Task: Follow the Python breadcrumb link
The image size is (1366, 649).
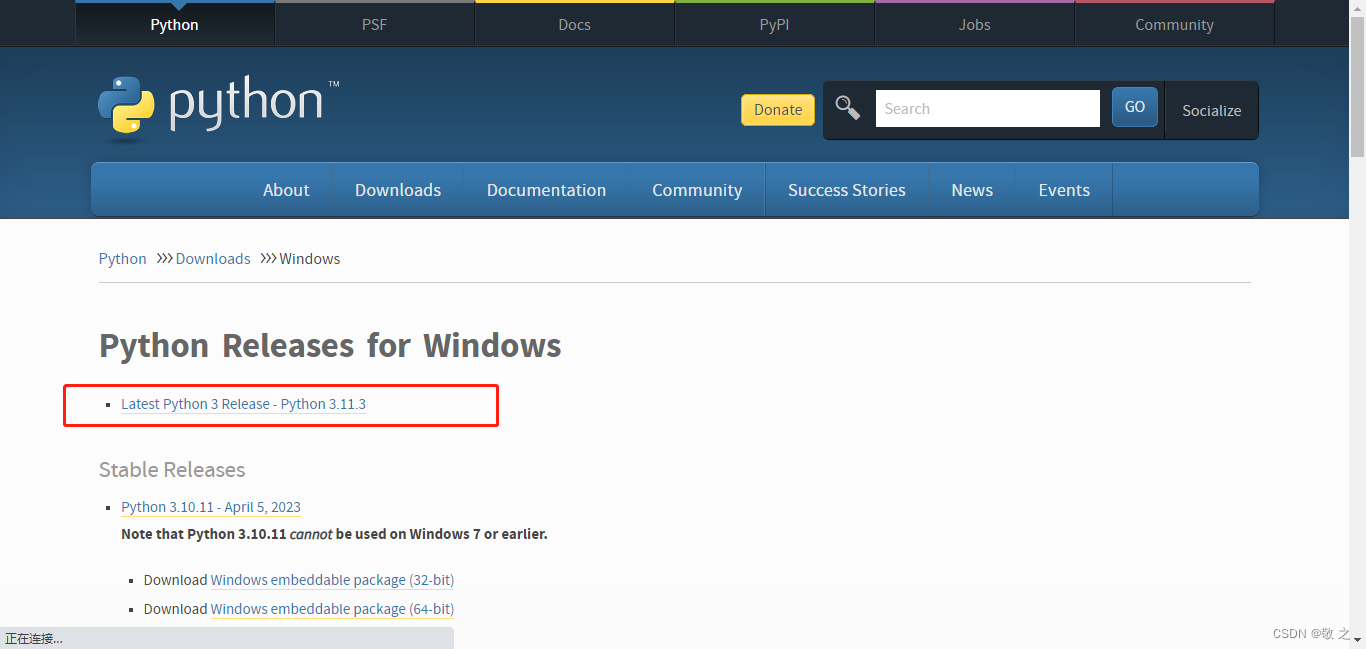Action: click(123, 258)
